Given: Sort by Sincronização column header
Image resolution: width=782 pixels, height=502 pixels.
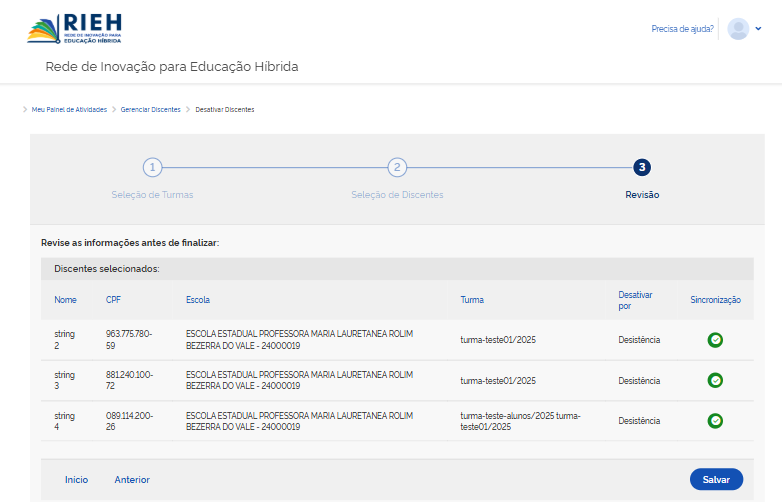Looking at the screenshot, I should (x=715, y=300).
